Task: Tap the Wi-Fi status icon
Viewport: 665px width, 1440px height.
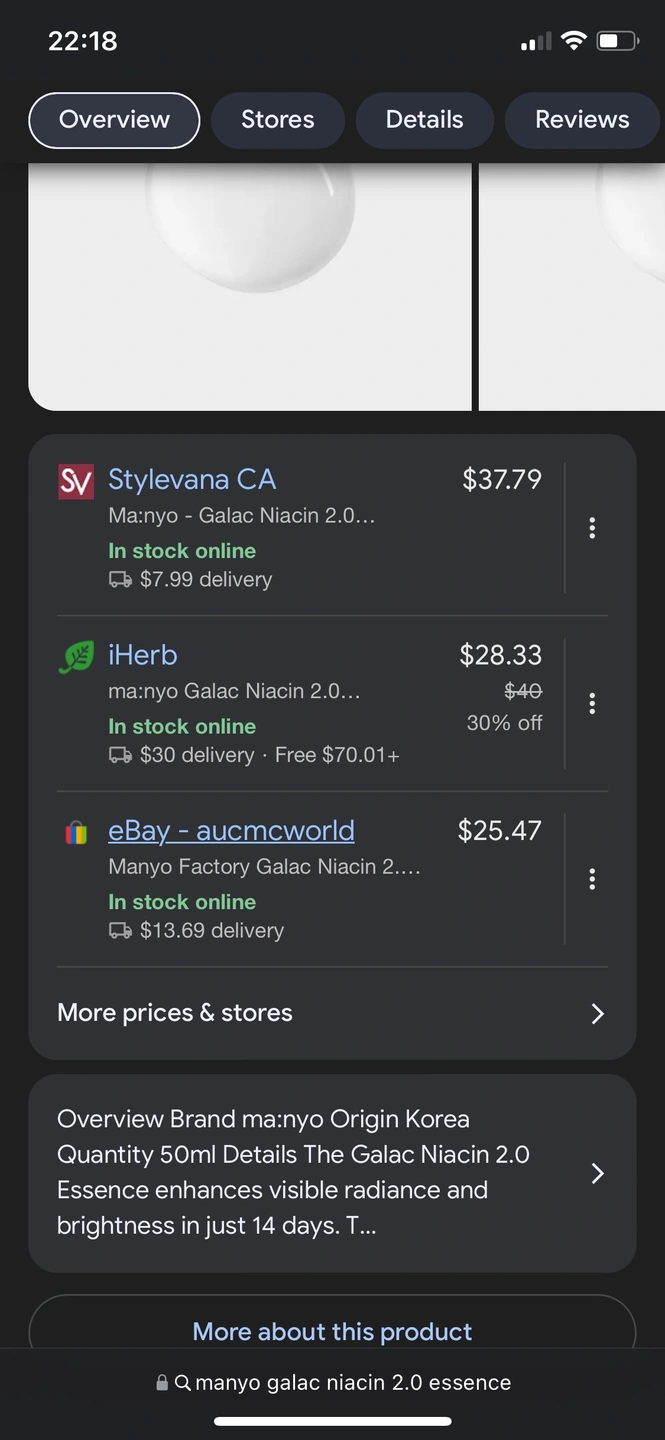Action: pyautogui.click(x=573, y=41)
